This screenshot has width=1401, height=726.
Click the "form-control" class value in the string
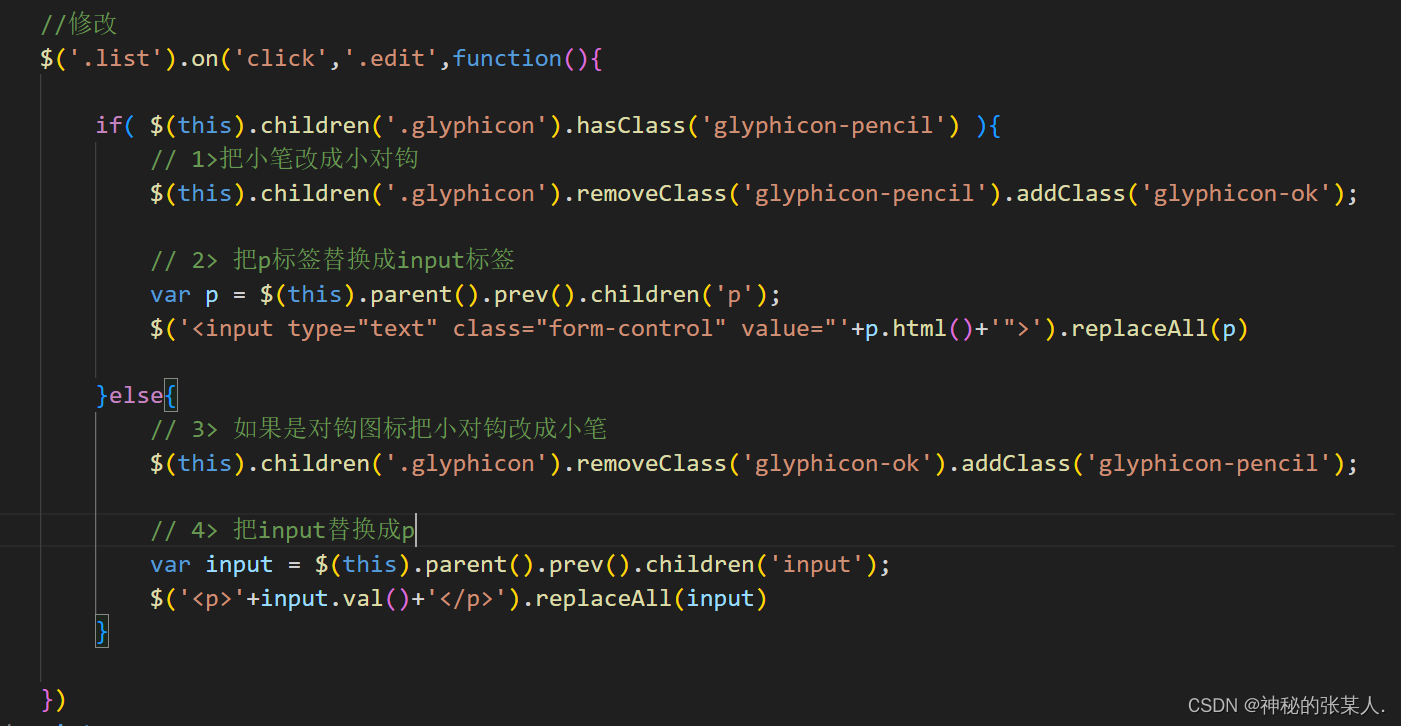tap(637, 328)
